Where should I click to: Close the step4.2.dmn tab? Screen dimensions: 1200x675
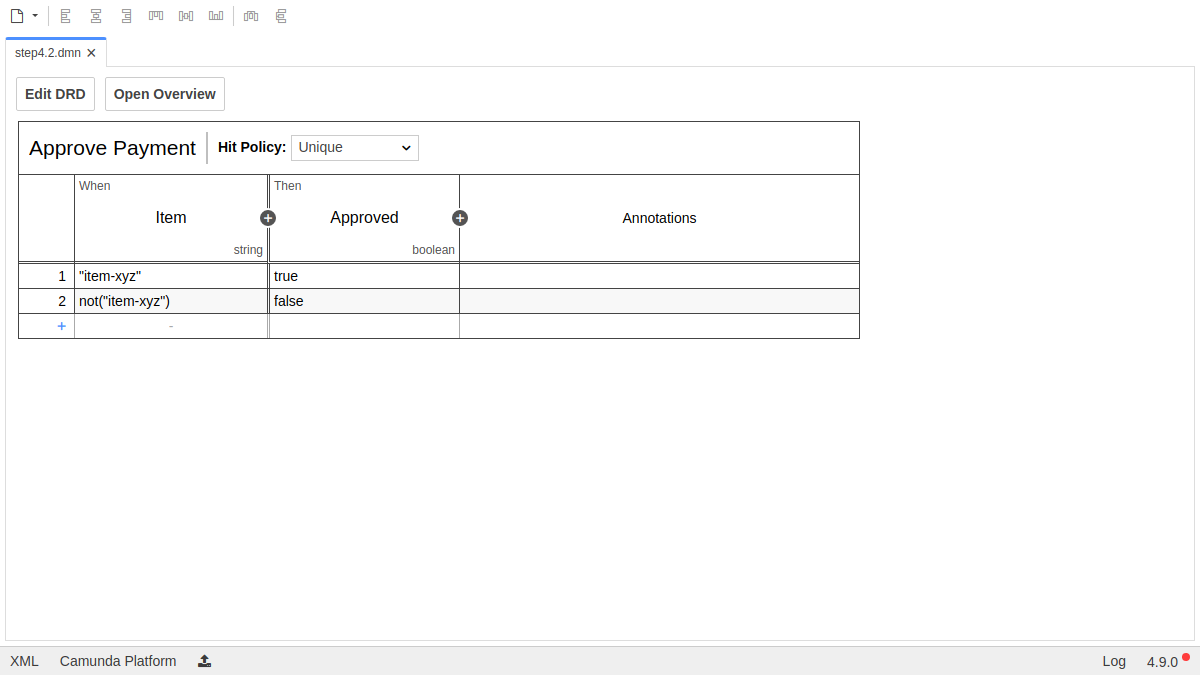92,53
